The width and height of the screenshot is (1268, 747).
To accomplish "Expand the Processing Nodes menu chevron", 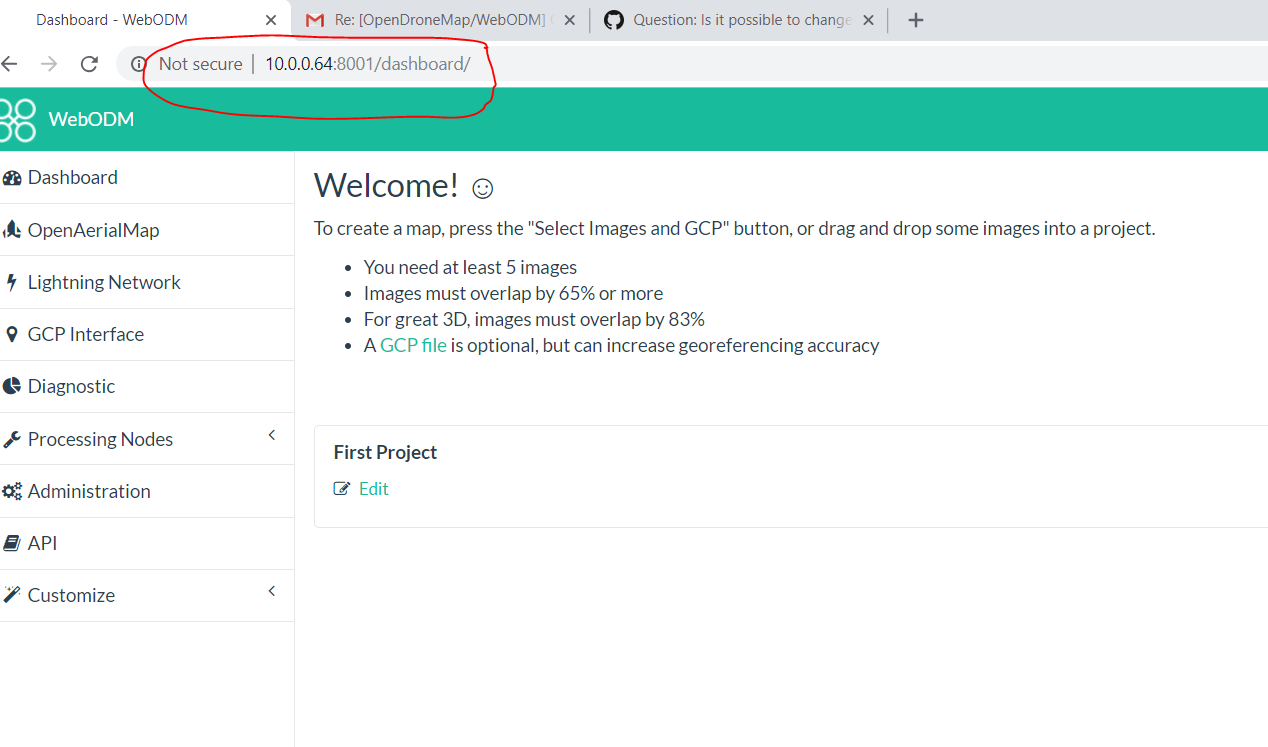I will pos(271,435).
